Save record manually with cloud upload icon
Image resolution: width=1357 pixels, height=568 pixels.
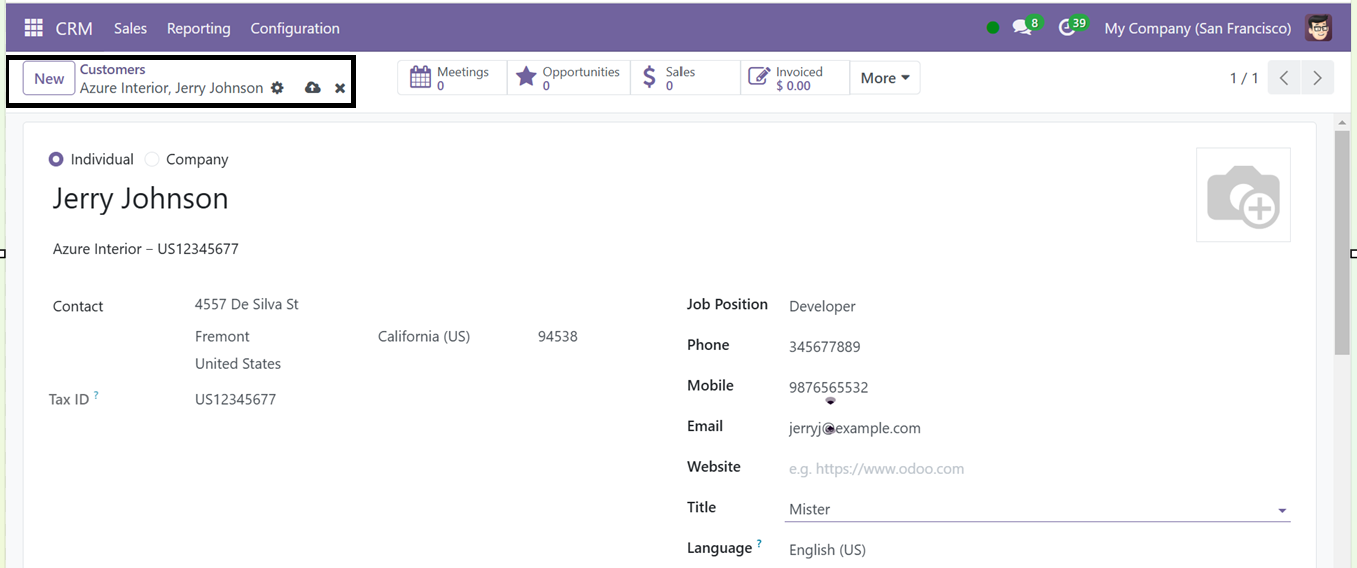click(x=312, y=88)
